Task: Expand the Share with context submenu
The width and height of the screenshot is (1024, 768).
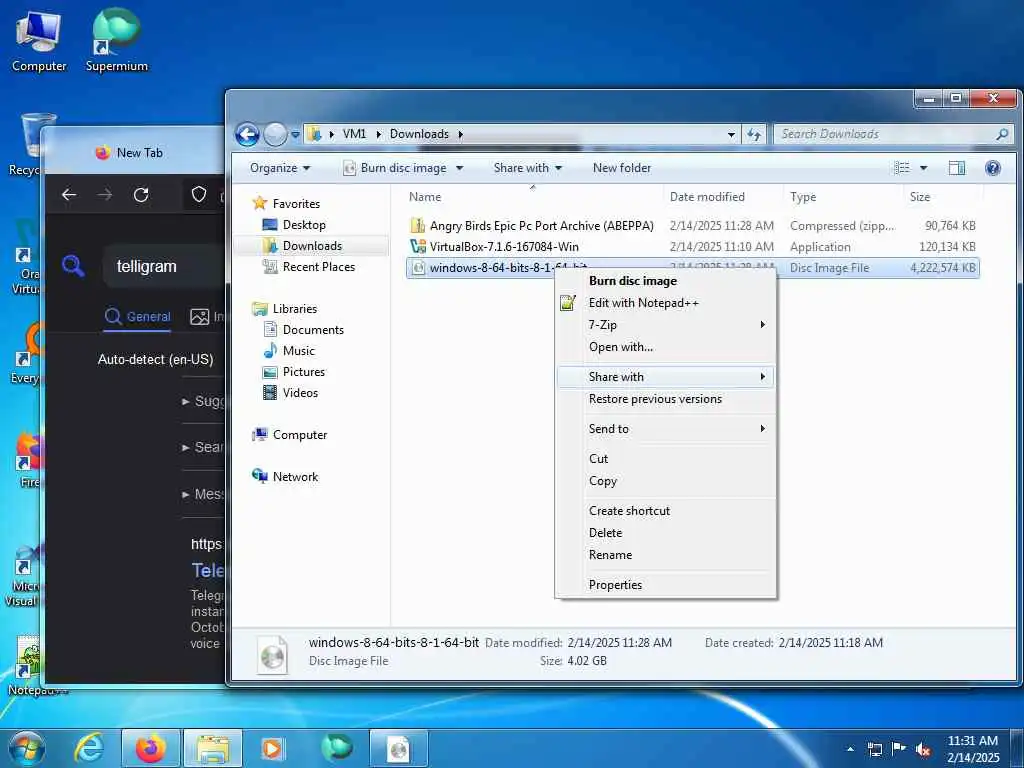Action: point(665,377)
